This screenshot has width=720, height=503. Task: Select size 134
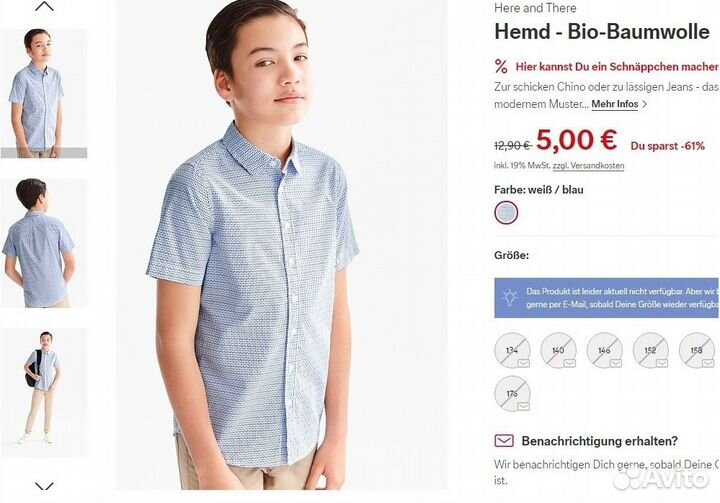coord(513,349)
